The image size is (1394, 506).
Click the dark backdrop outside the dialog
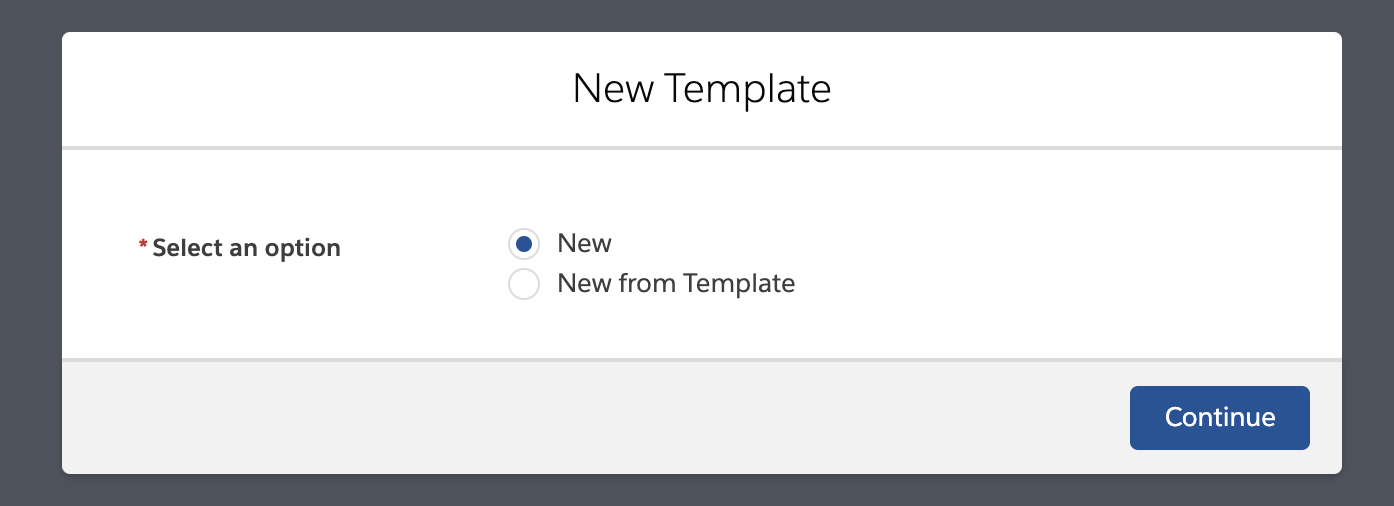[x=30, y=250]
